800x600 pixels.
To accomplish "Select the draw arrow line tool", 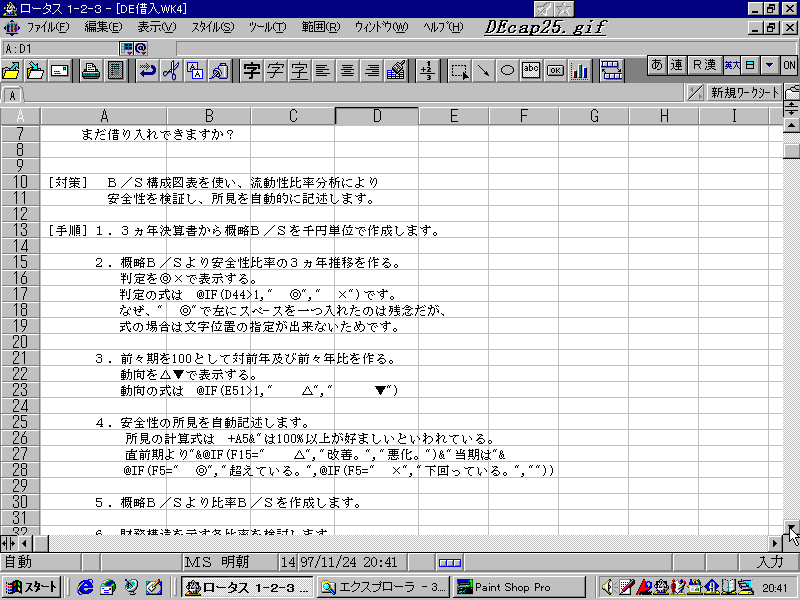I will [x=483, y=70].
